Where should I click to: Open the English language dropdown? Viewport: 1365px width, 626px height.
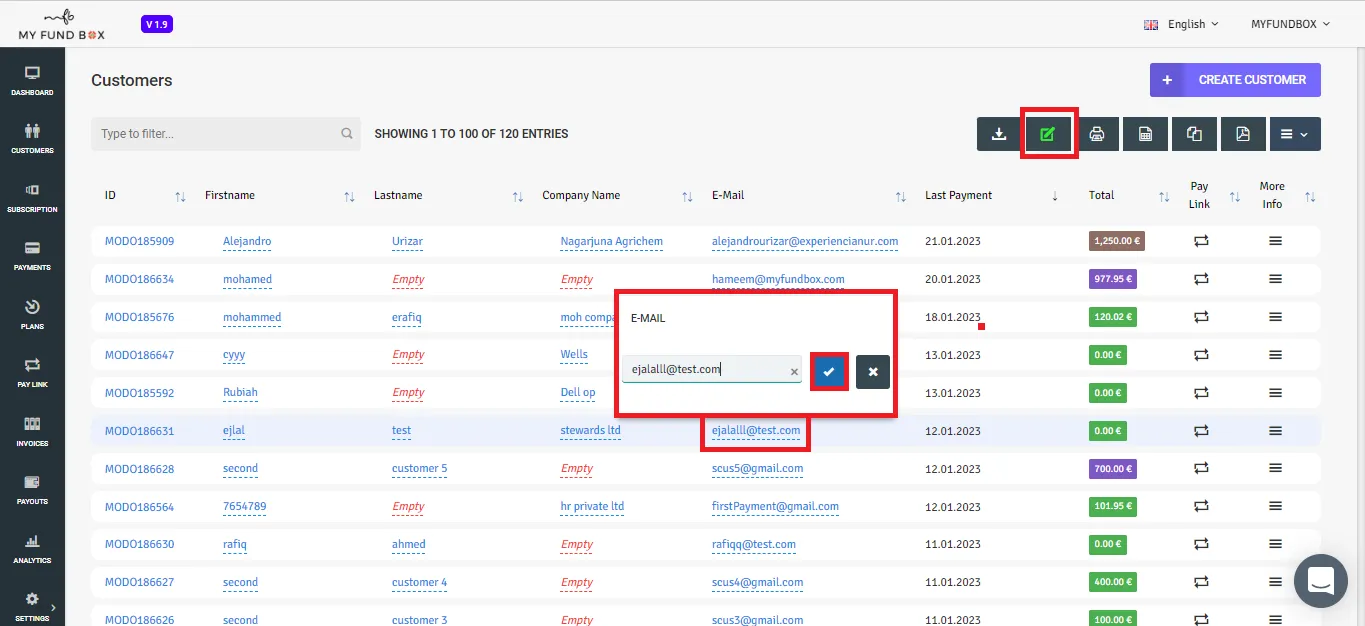point(1181,24)
